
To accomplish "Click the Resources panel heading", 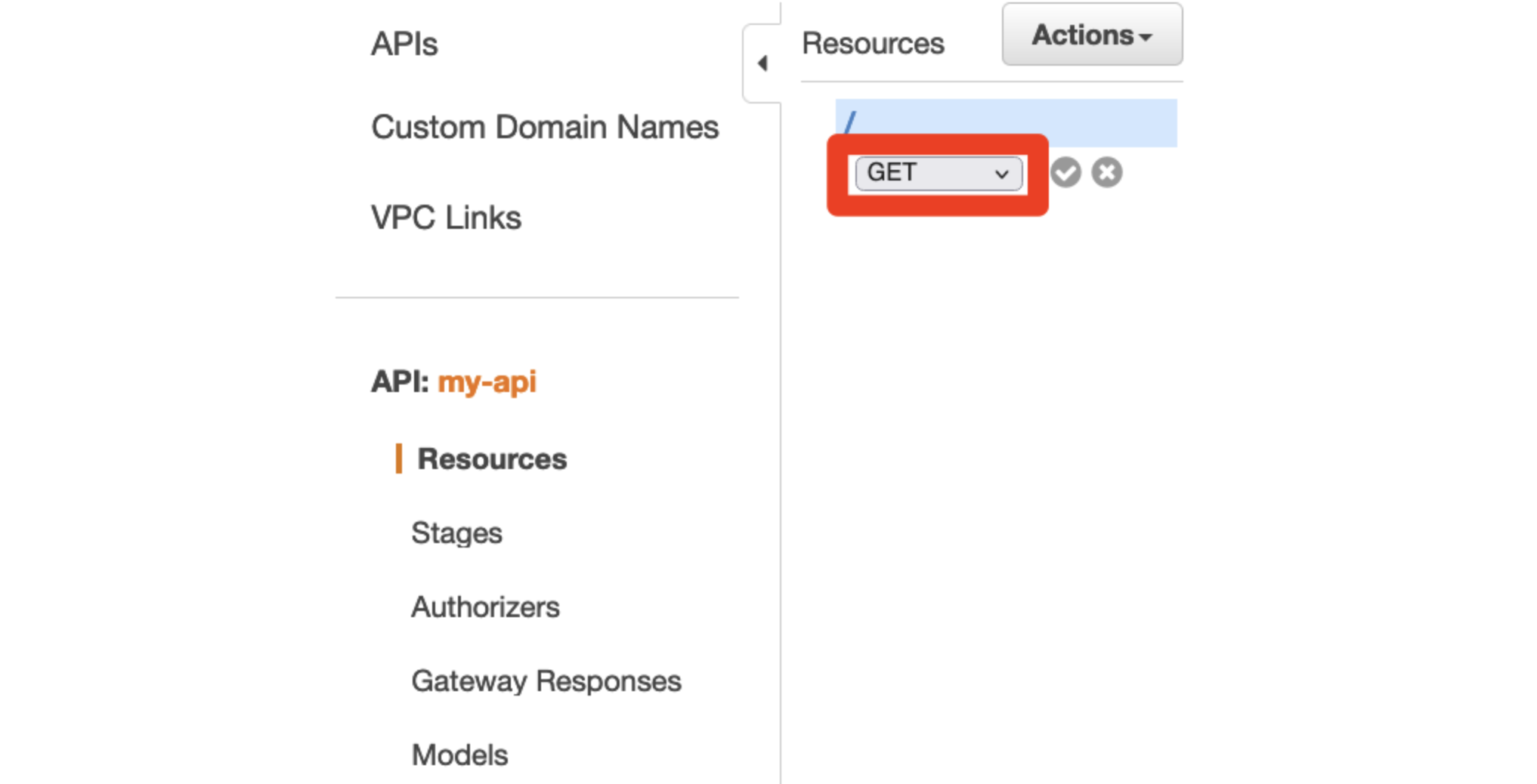I will coord(873,43).
